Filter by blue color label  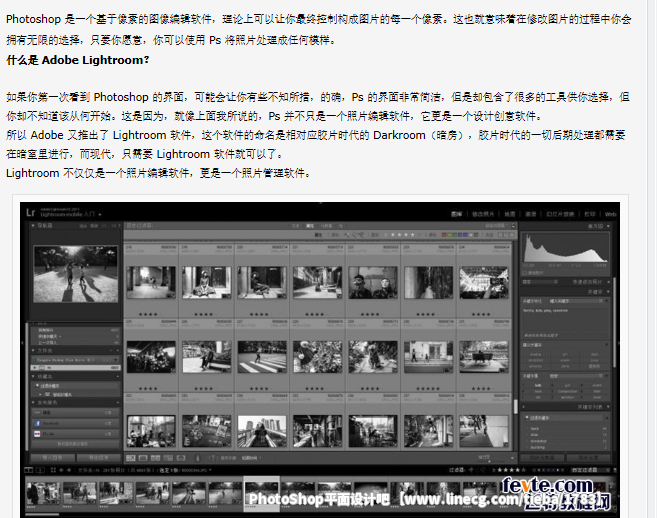460,235
